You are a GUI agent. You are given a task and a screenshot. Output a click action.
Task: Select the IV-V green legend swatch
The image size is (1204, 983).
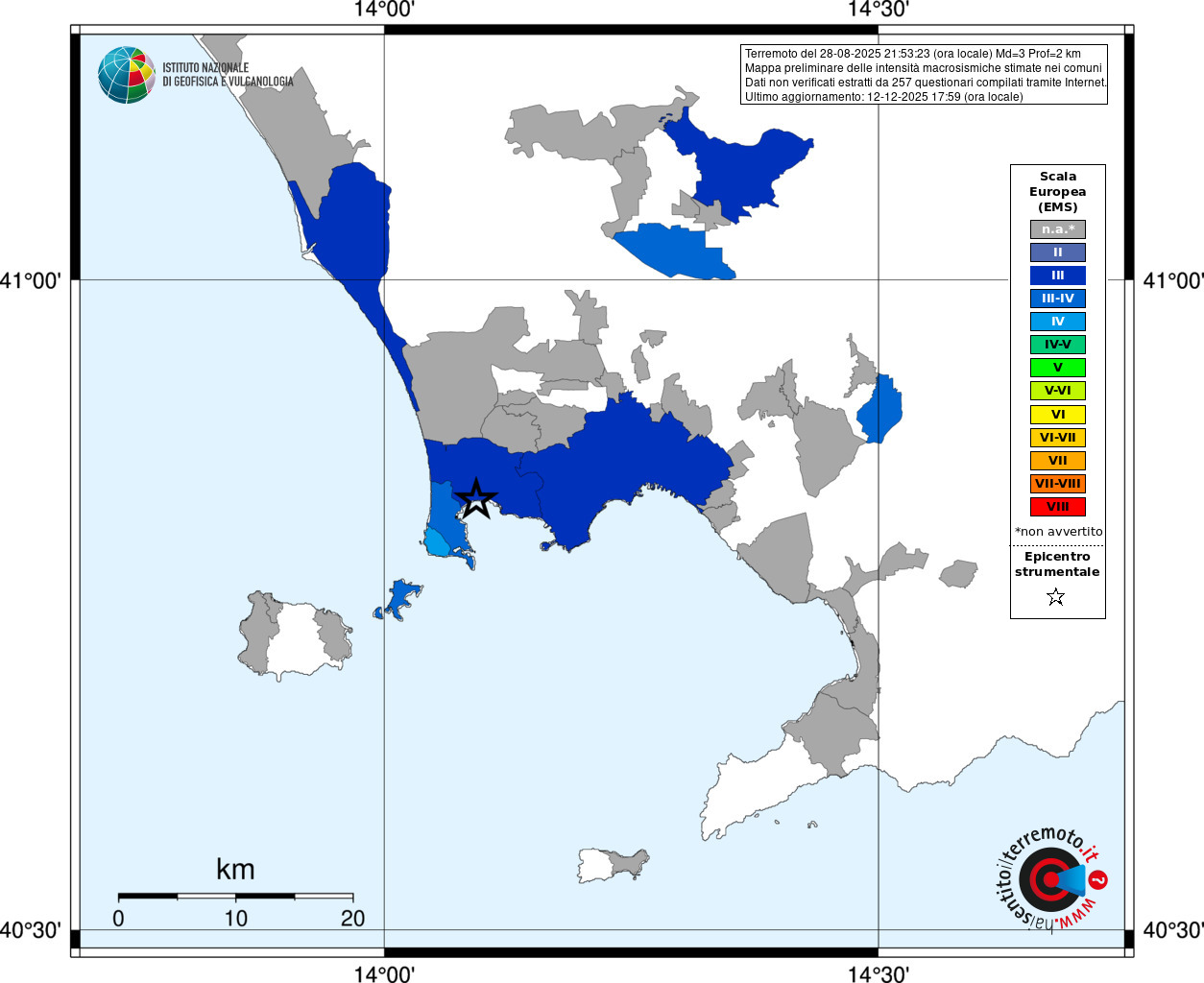coord(1058,345)
